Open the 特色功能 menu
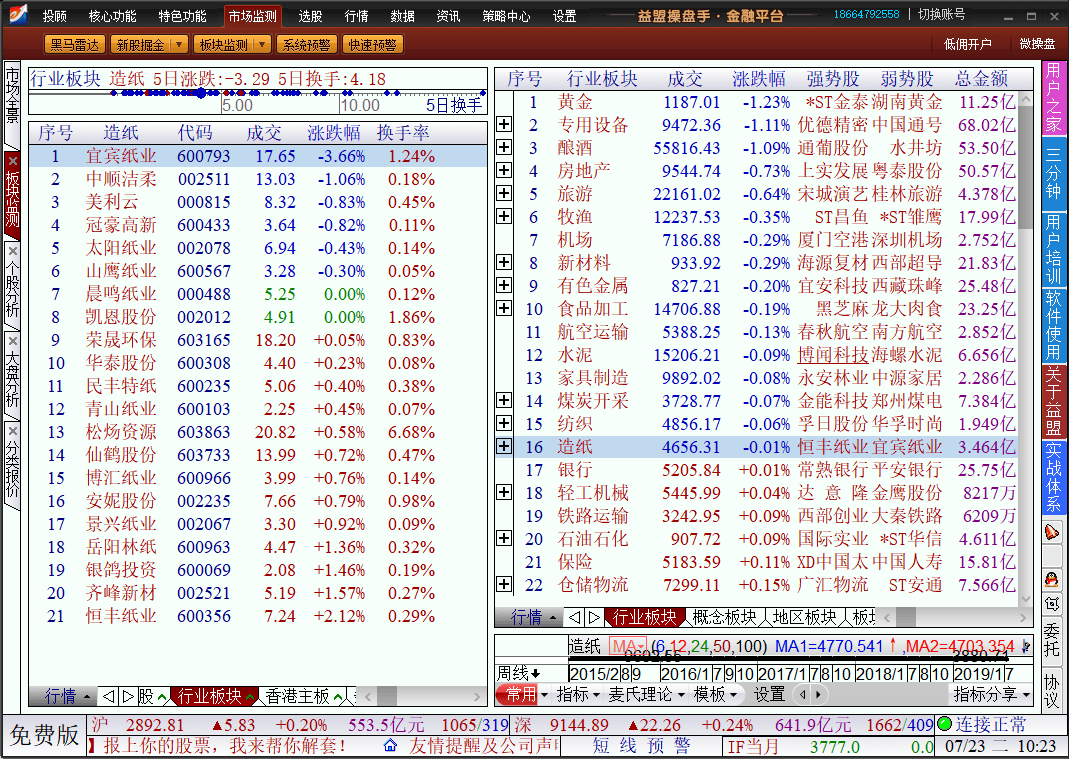The width and height of the screenshot is (1069, 759). click(182, 16)
